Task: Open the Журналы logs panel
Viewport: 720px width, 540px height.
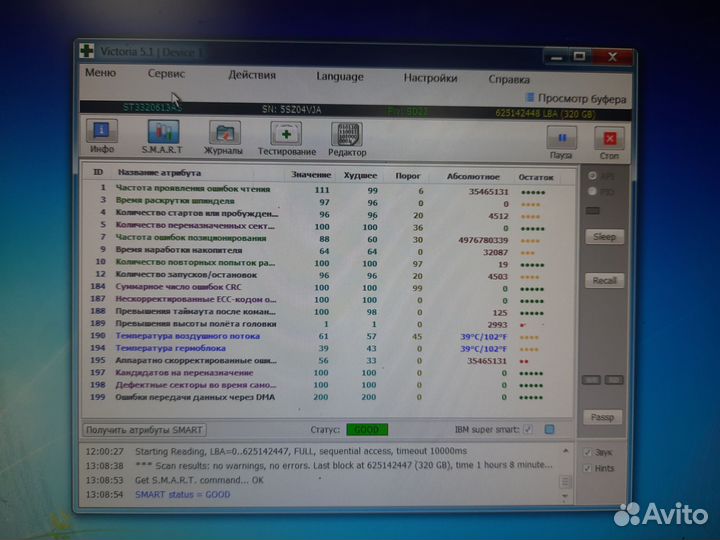Action: tap(223, 137)
